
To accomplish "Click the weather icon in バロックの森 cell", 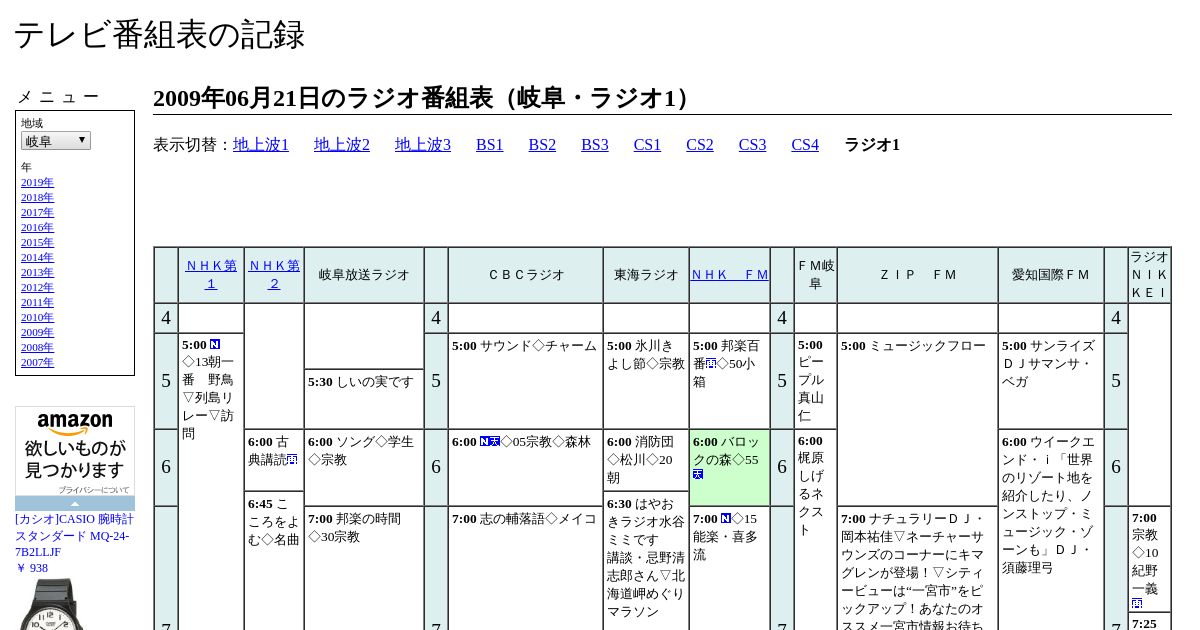I will (x=698, y=474).
